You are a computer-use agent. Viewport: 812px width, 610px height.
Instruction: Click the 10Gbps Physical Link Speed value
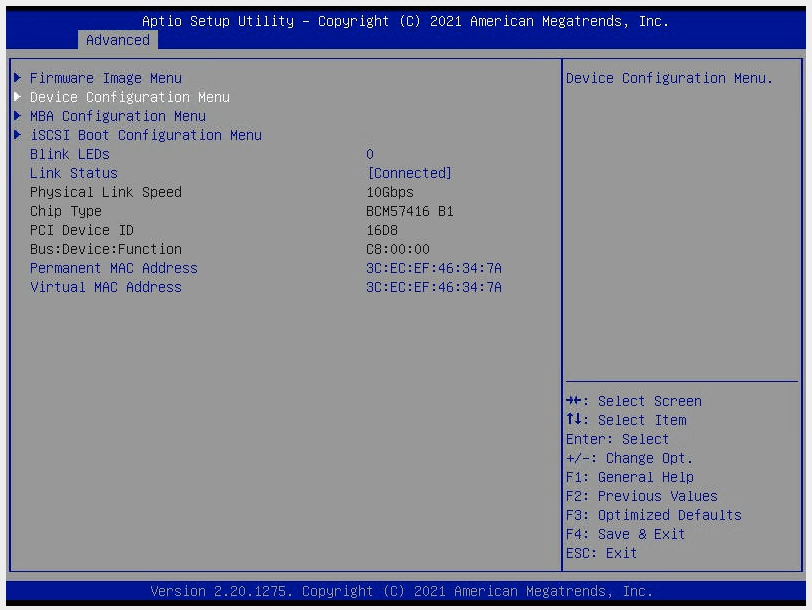point(389,192)
